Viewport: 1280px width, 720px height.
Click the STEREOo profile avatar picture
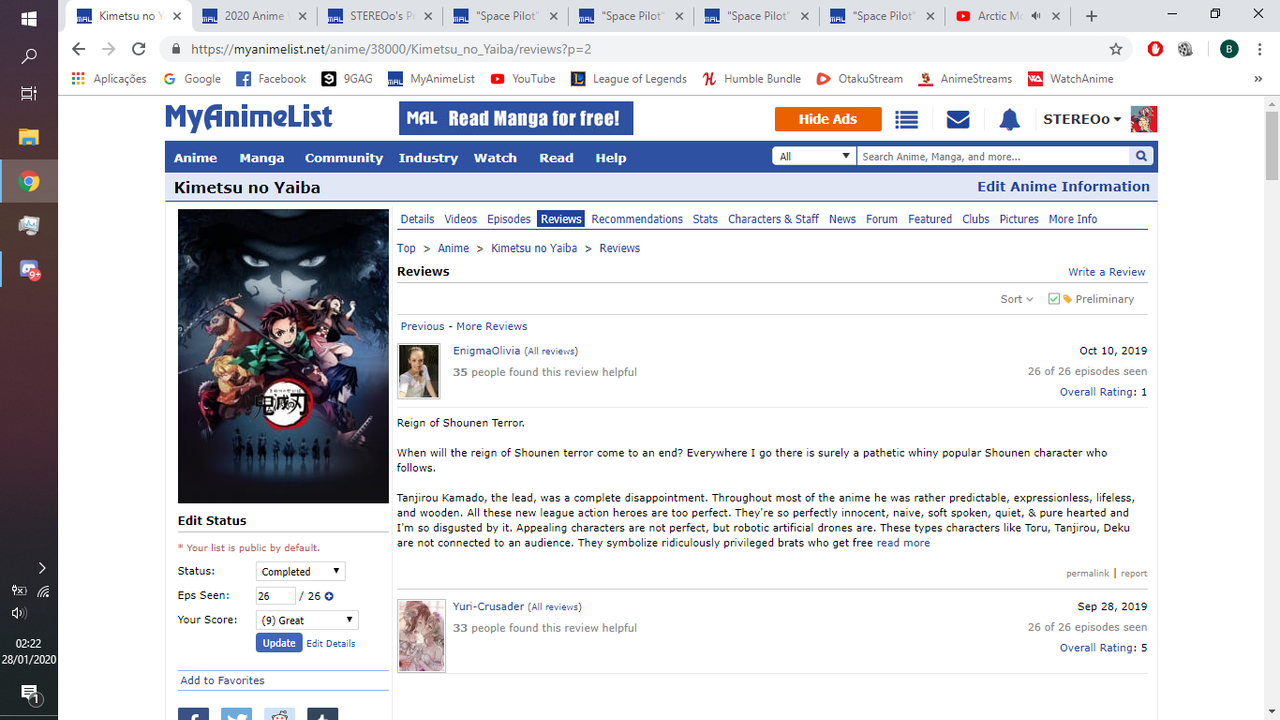pyautogui.click(x=1144, y=119)
